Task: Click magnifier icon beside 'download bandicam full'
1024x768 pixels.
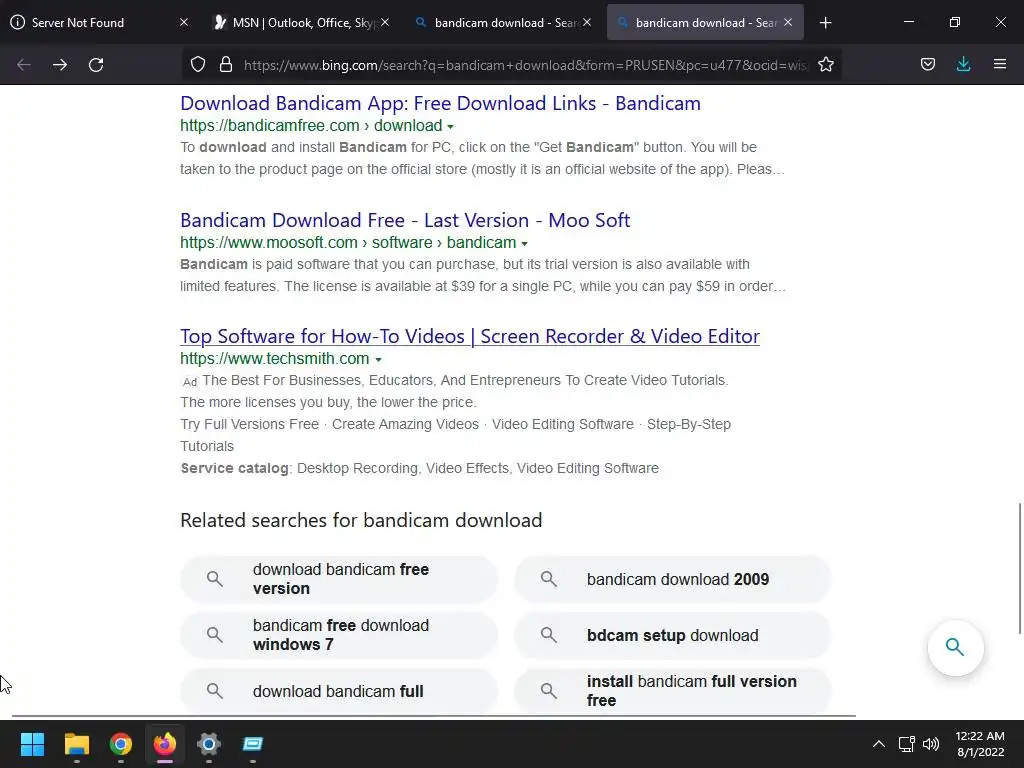Action: (x=215, y=691)
